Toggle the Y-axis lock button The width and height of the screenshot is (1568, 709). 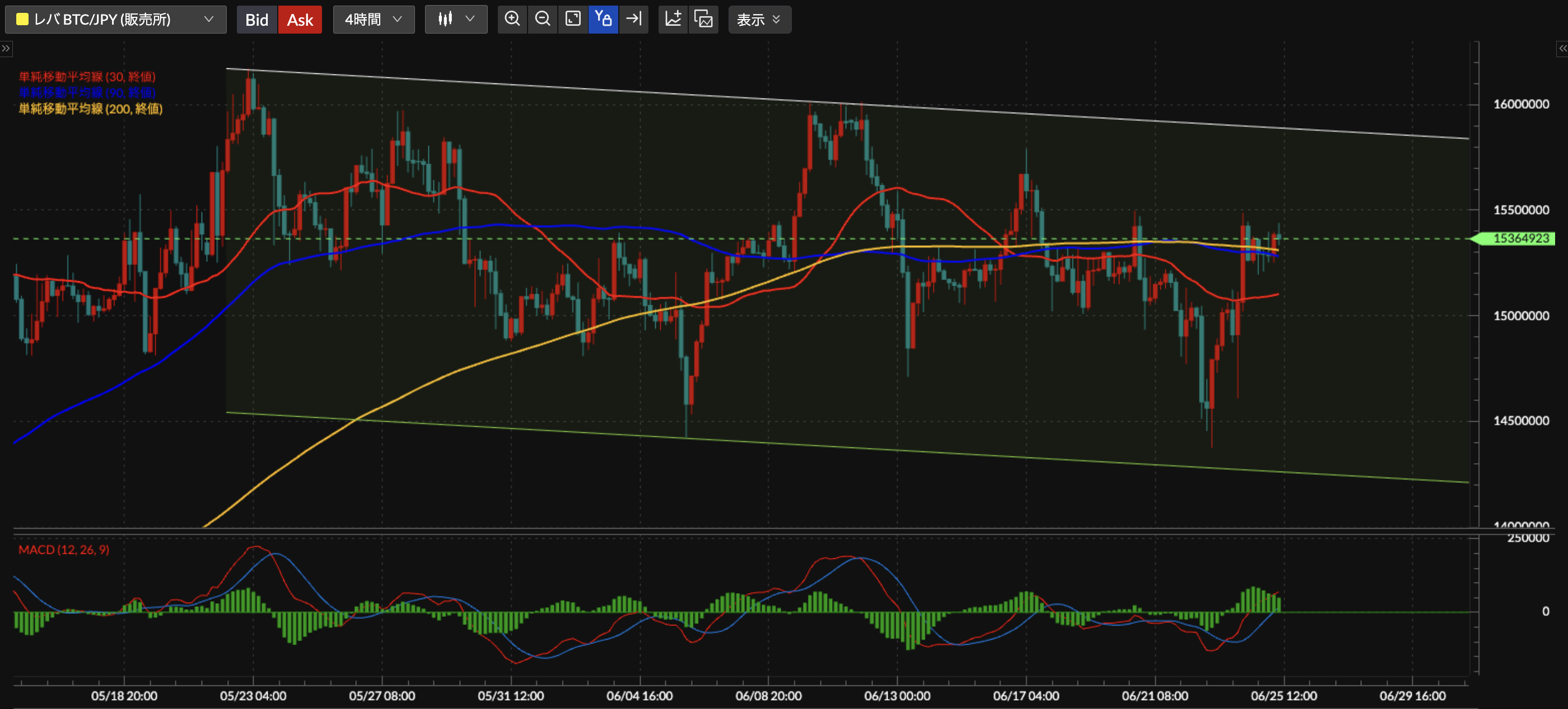603,20
